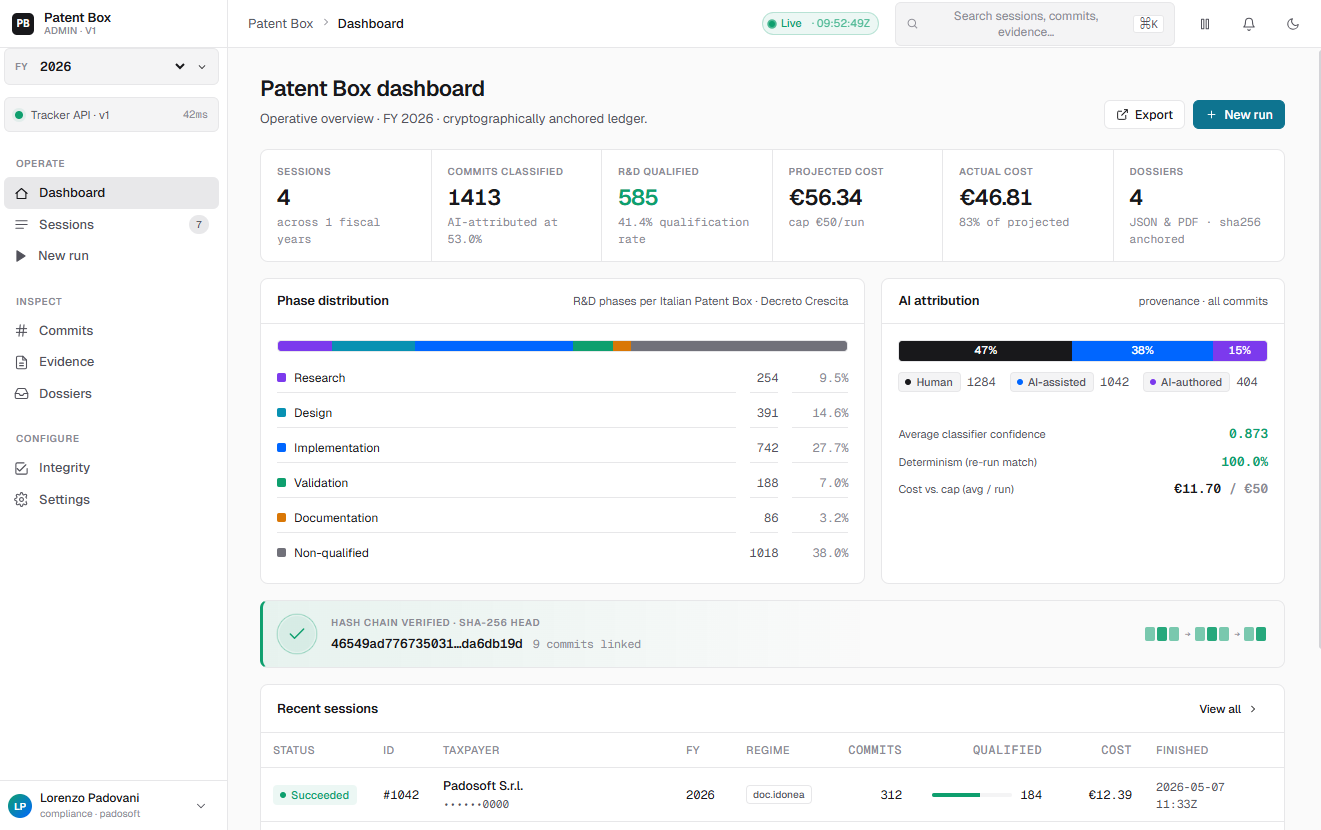
Task: Click the panel layout icon in header
Action: tap(1205, 24)
